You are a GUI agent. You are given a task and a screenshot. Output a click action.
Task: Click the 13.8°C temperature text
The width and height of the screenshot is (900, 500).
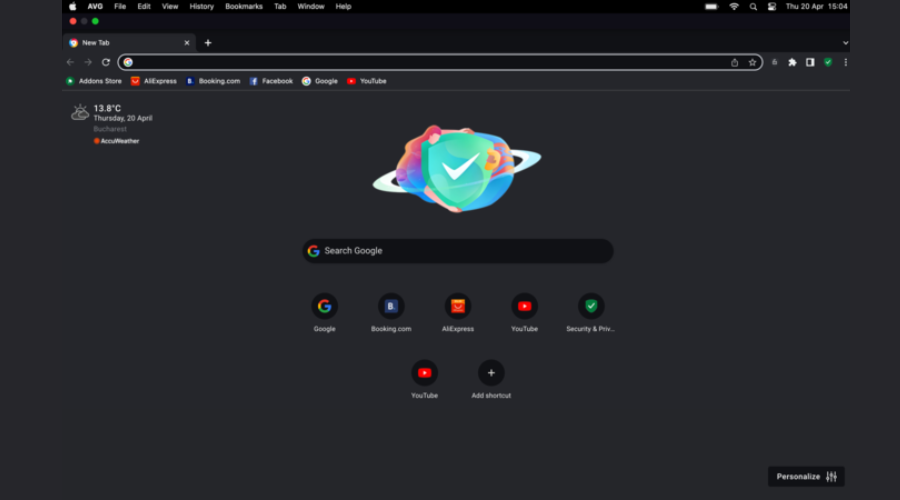[x=107, y=108]
